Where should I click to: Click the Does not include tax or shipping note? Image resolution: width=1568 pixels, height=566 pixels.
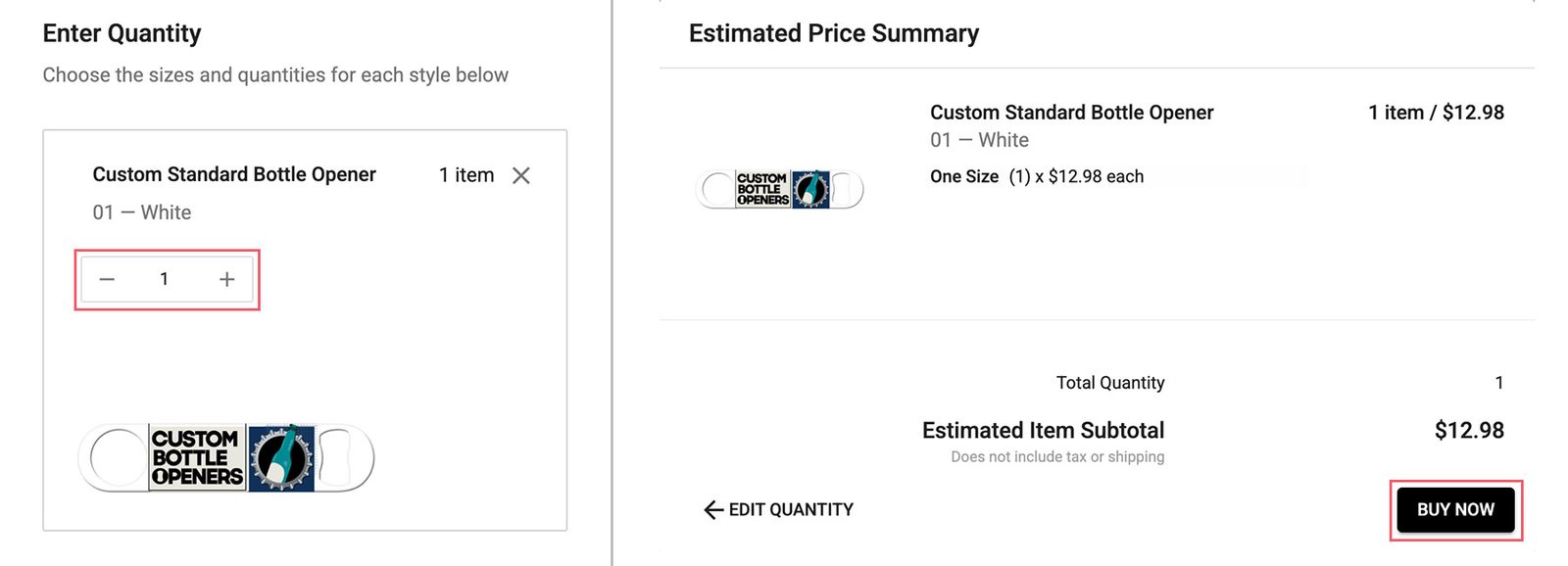point(1056,455)
